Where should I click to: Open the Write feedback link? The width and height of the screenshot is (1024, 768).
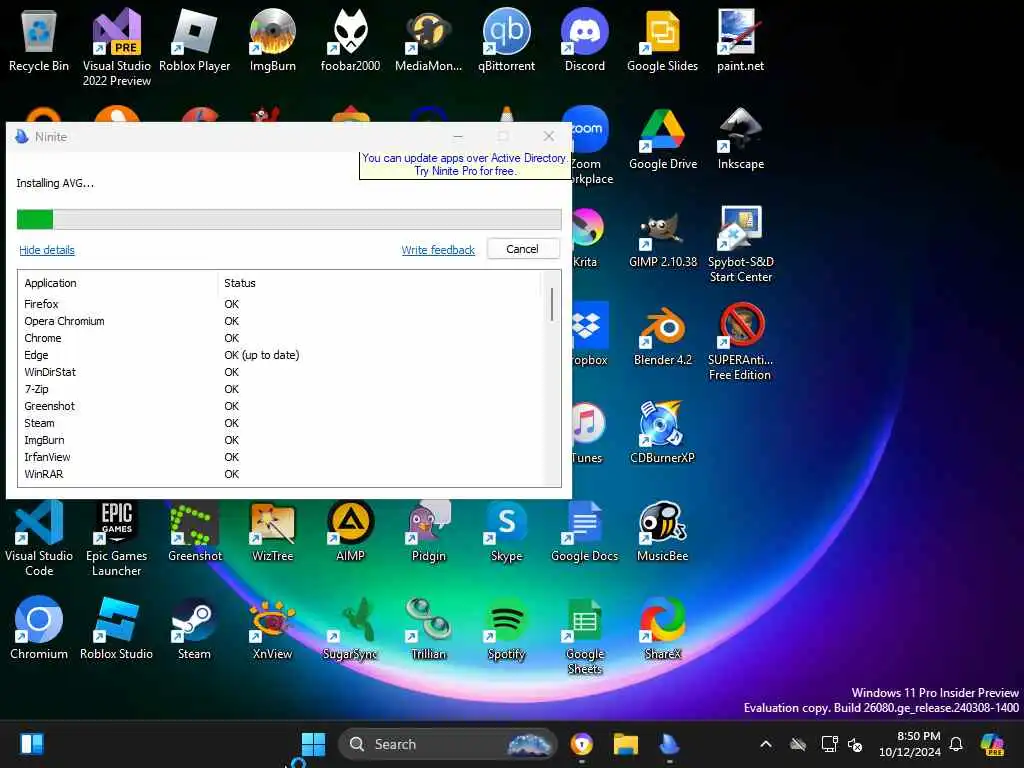coord(438,249)
